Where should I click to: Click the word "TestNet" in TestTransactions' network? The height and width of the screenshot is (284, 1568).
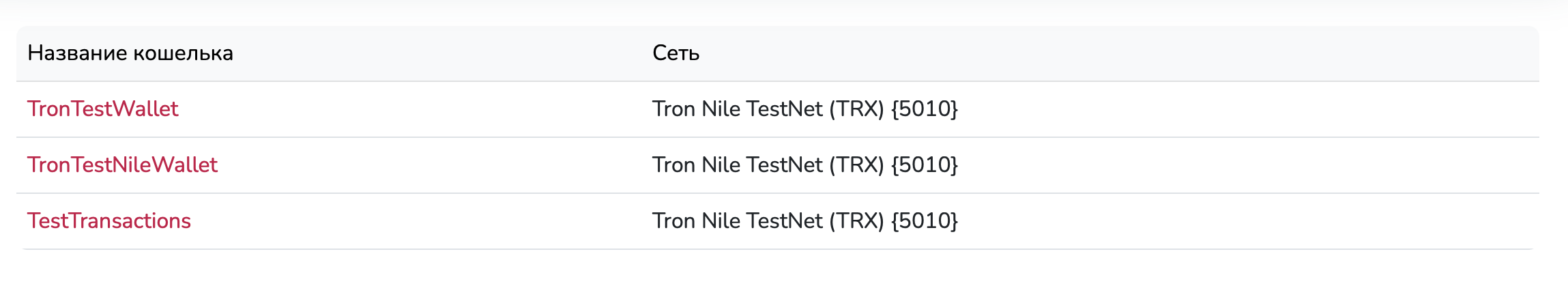tap(785, 221)
